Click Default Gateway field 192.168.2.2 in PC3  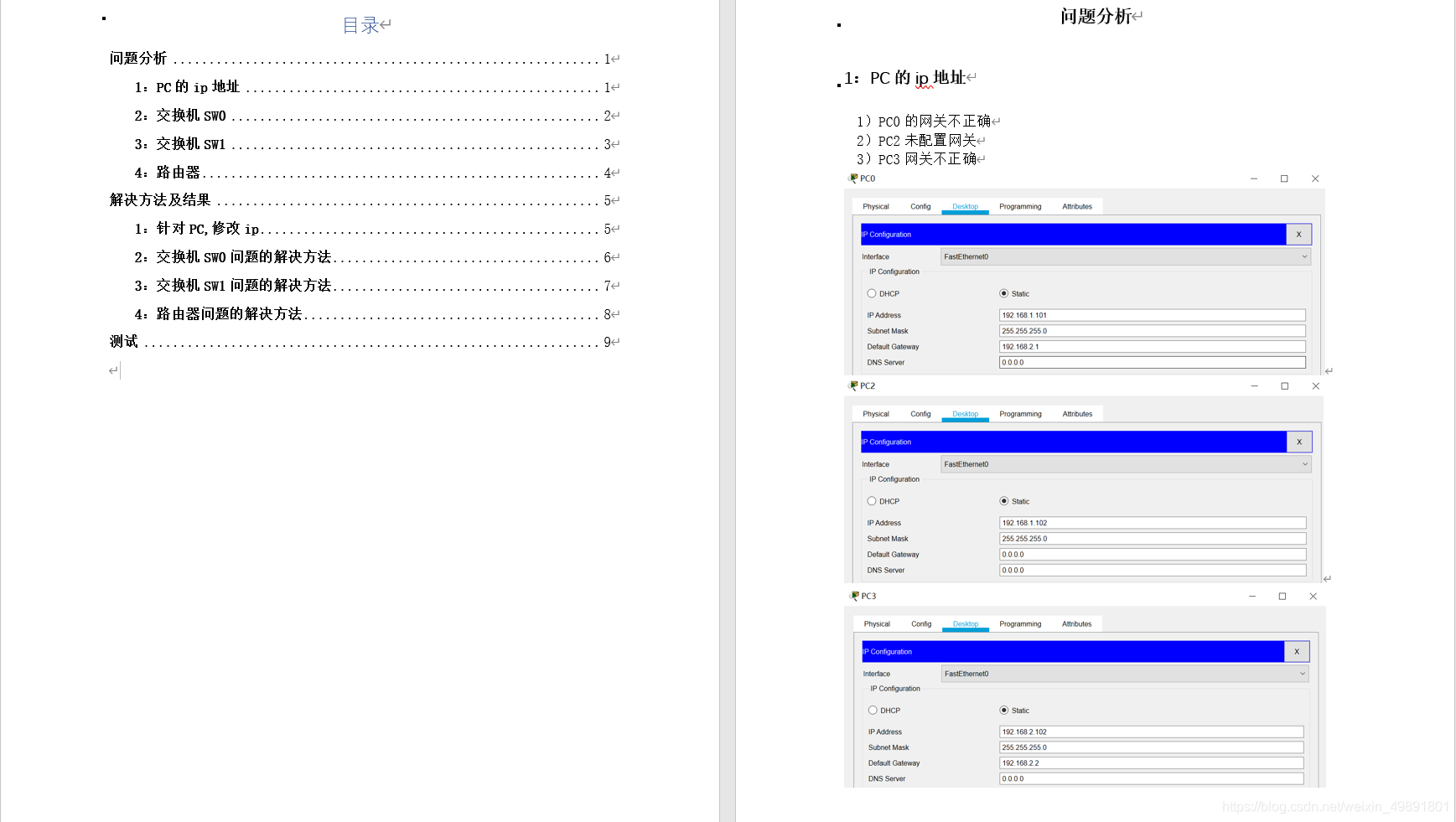pyautogui.click(x=1152, y=763)
